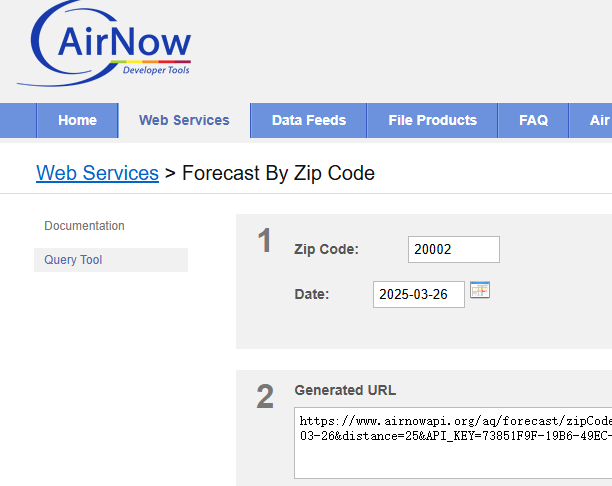
Task: Click into the Date field showing 2025-03-26
Action: point(419,294)
